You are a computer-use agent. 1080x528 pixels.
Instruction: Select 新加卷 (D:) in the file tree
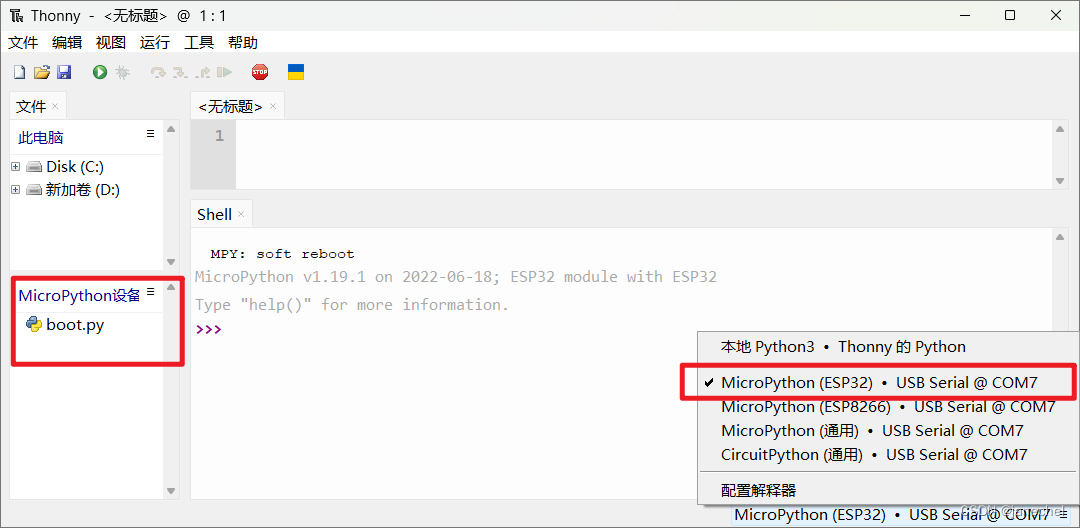[x=83, y=190]
